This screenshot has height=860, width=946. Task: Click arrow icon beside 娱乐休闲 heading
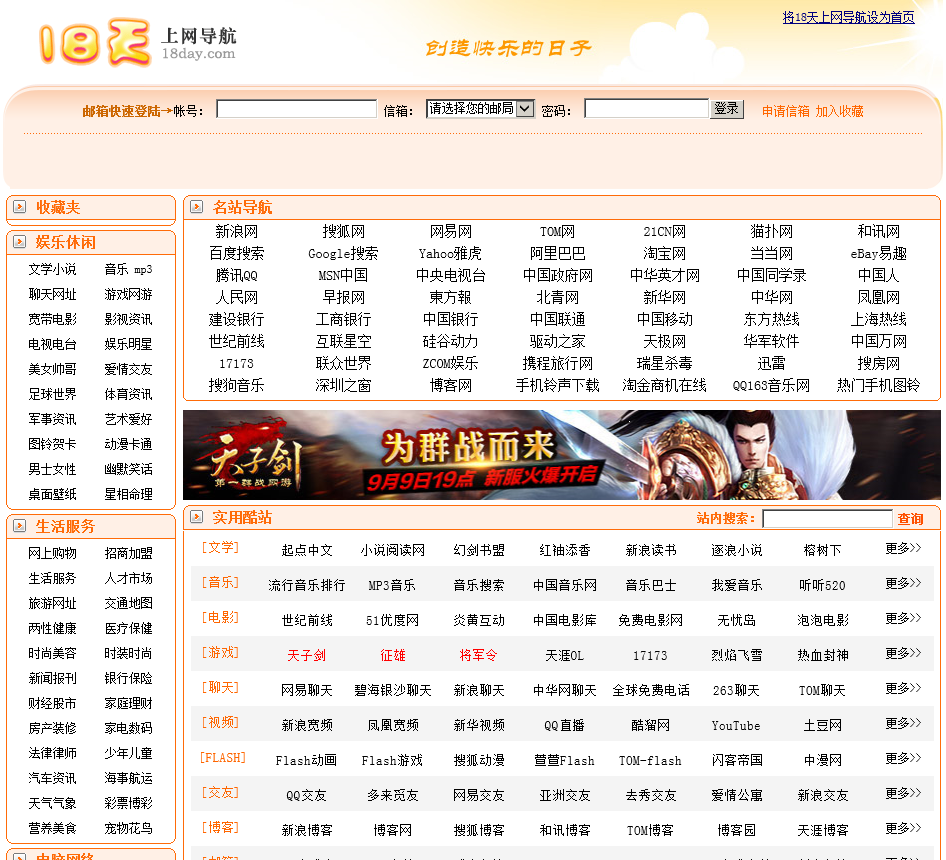point(20,242)
